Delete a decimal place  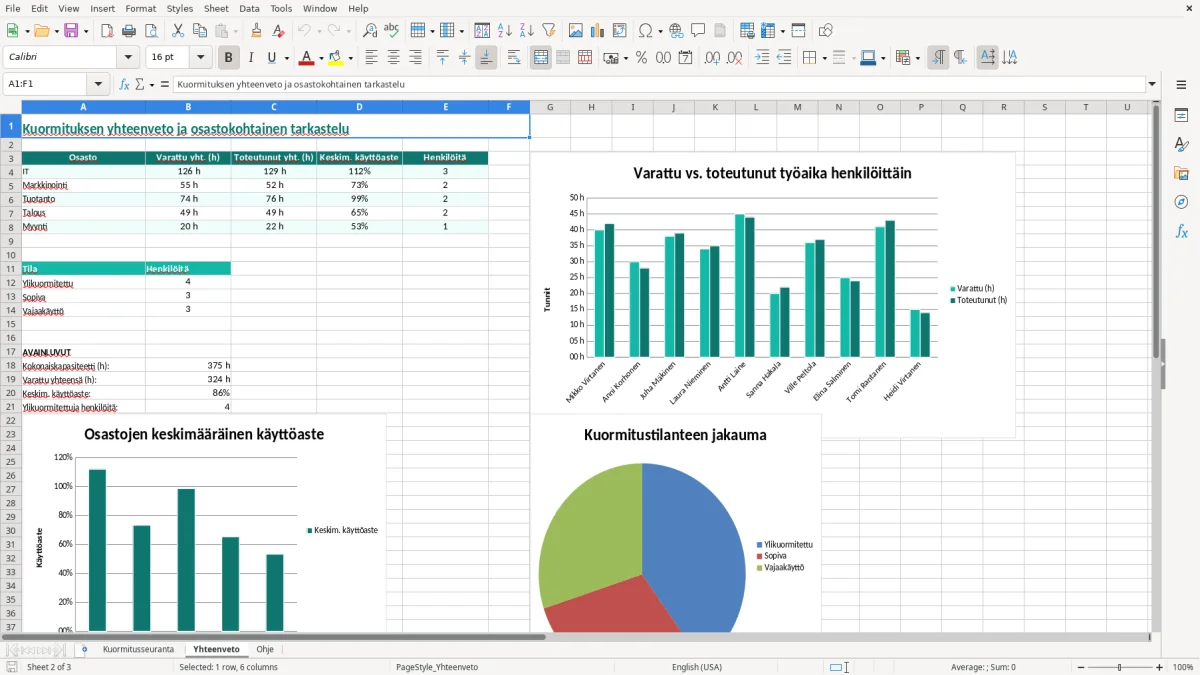[x=735, y=58]
